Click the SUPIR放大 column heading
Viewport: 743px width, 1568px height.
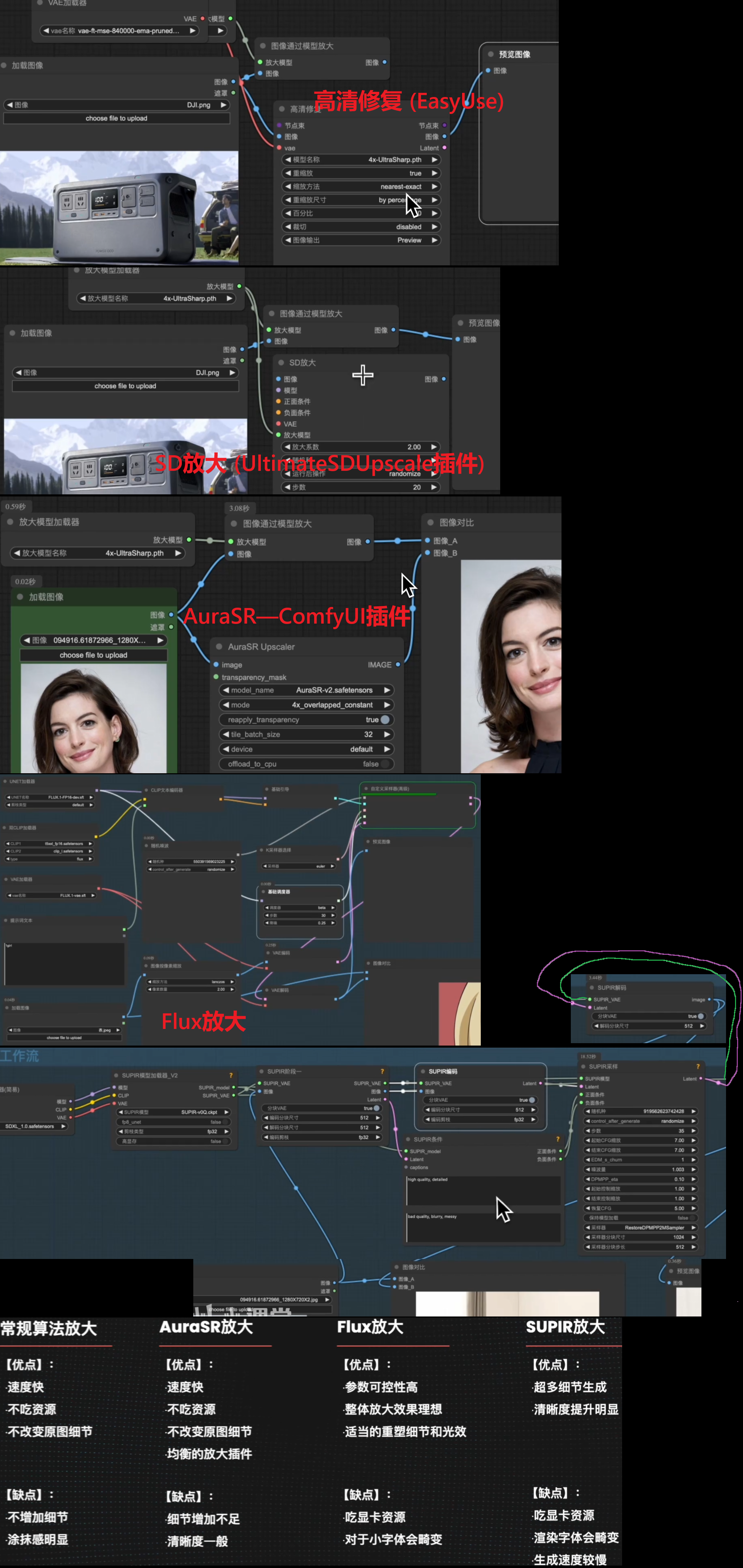(x=565, y=1327)
